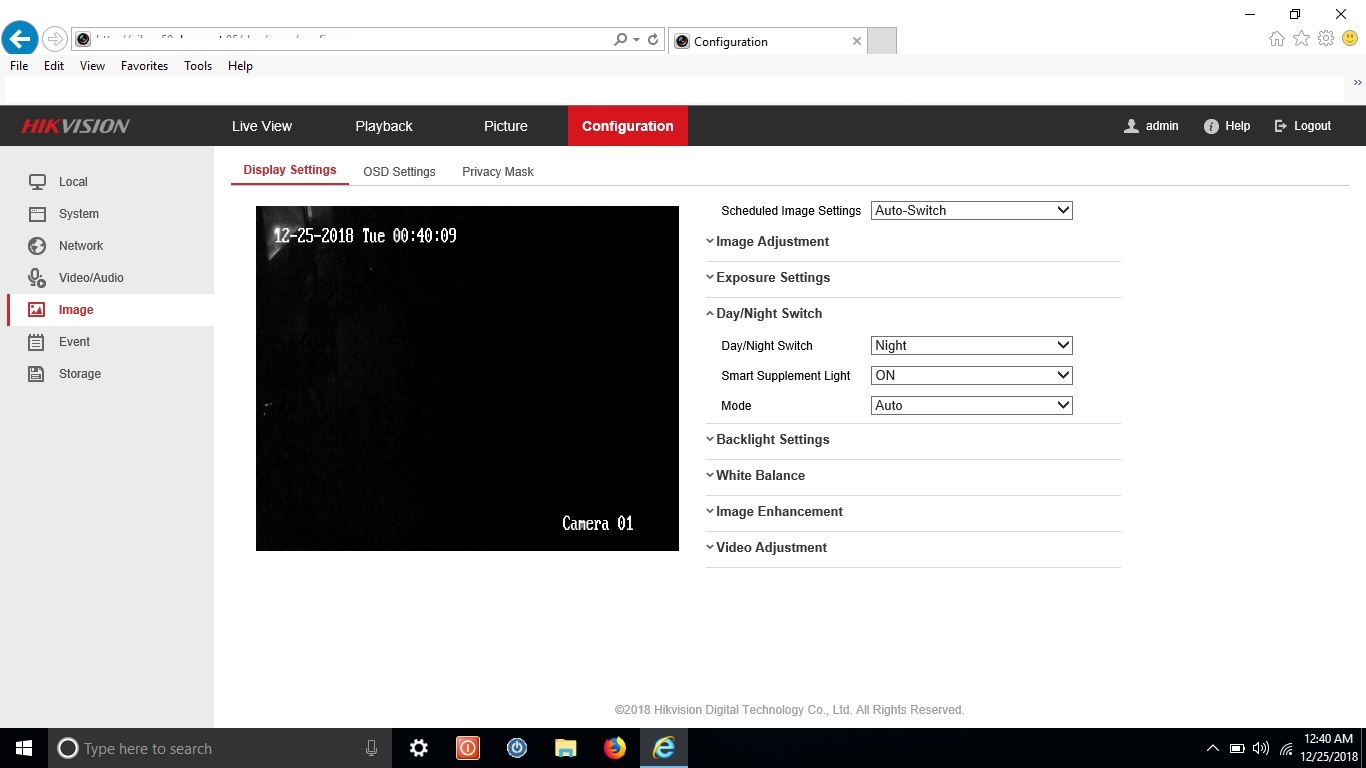Collapse the Day/Night Switch section
The width and height of the screenshot is (1366, 768).
tap(768, 314)
